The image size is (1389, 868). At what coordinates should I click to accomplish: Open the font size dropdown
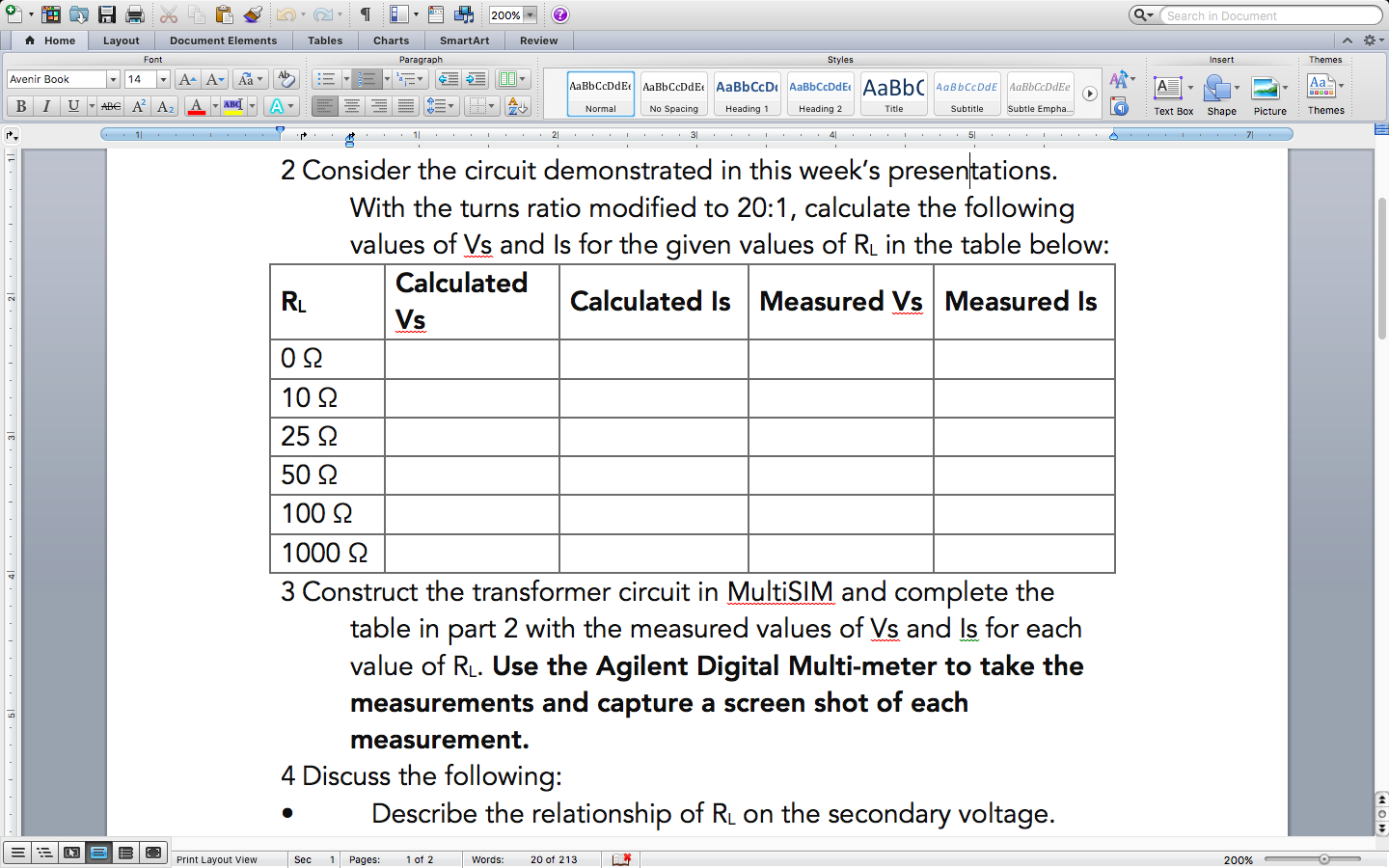point(163,79)
